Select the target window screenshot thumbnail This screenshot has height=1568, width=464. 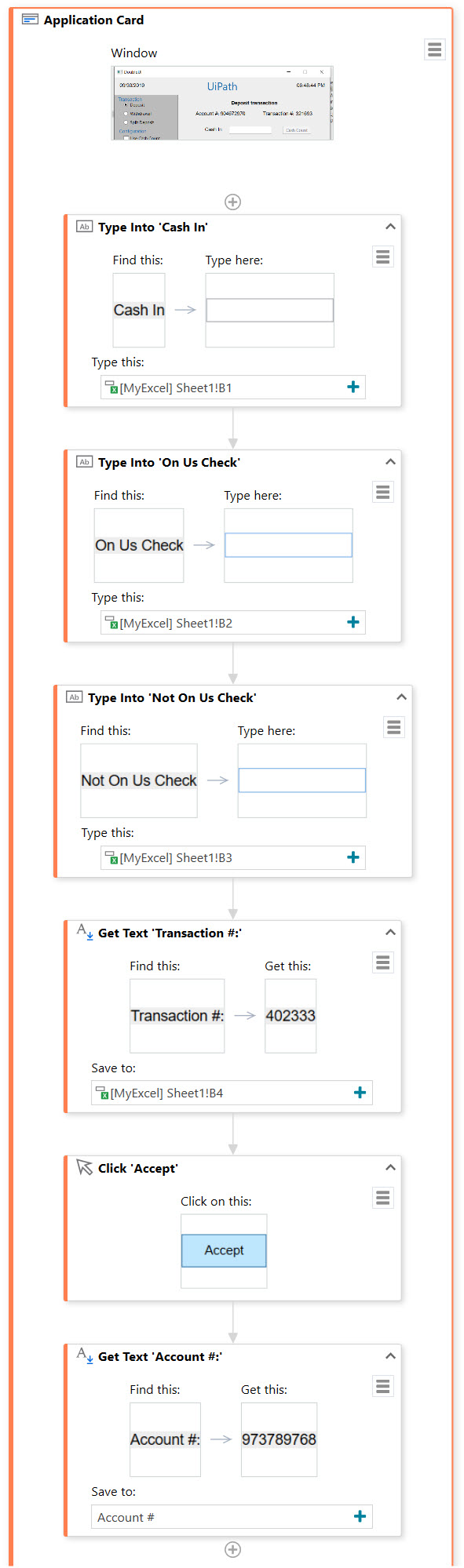[222, 103]
